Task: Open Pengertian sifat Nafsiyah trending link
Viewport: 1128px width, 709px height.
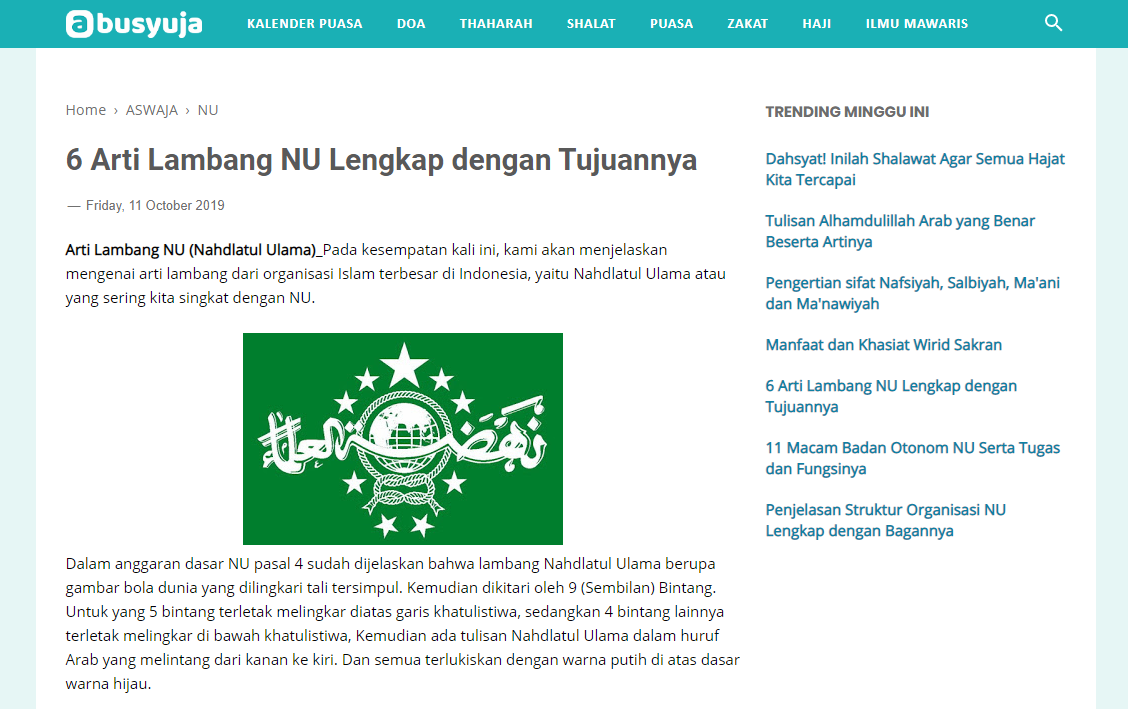Action: coord(913,293)
